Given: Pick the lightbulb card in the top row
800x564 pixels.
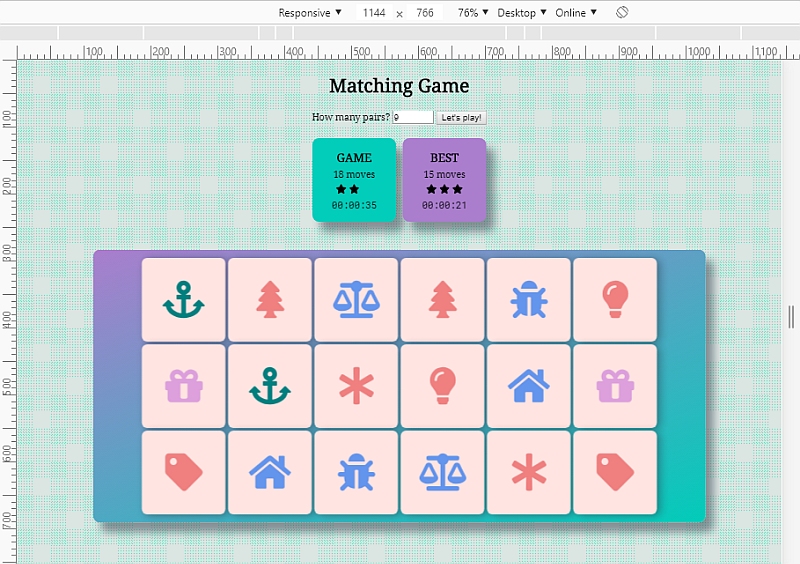Looking at the screenshot, I should (x=614, y=299).
